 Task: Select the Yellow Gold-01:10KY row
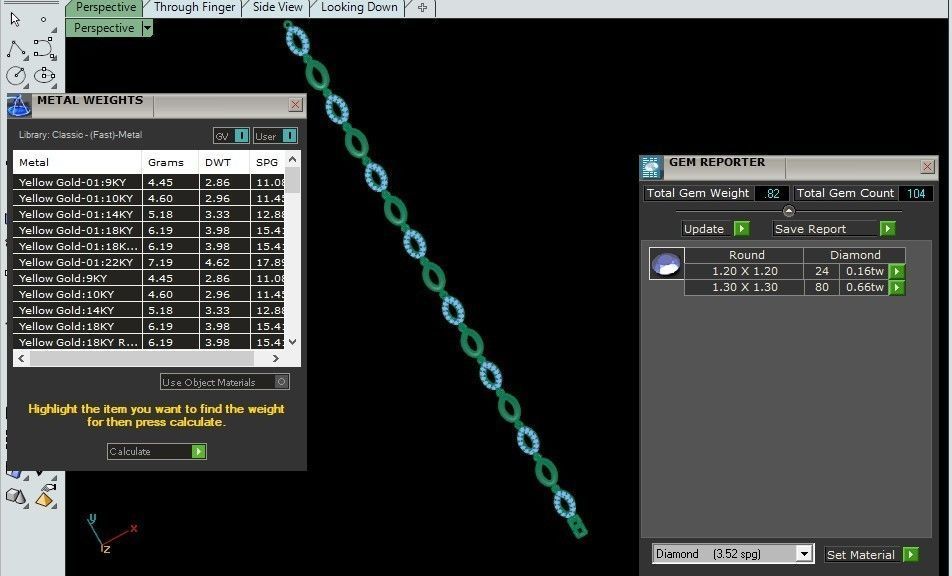[x=149, y=198]
